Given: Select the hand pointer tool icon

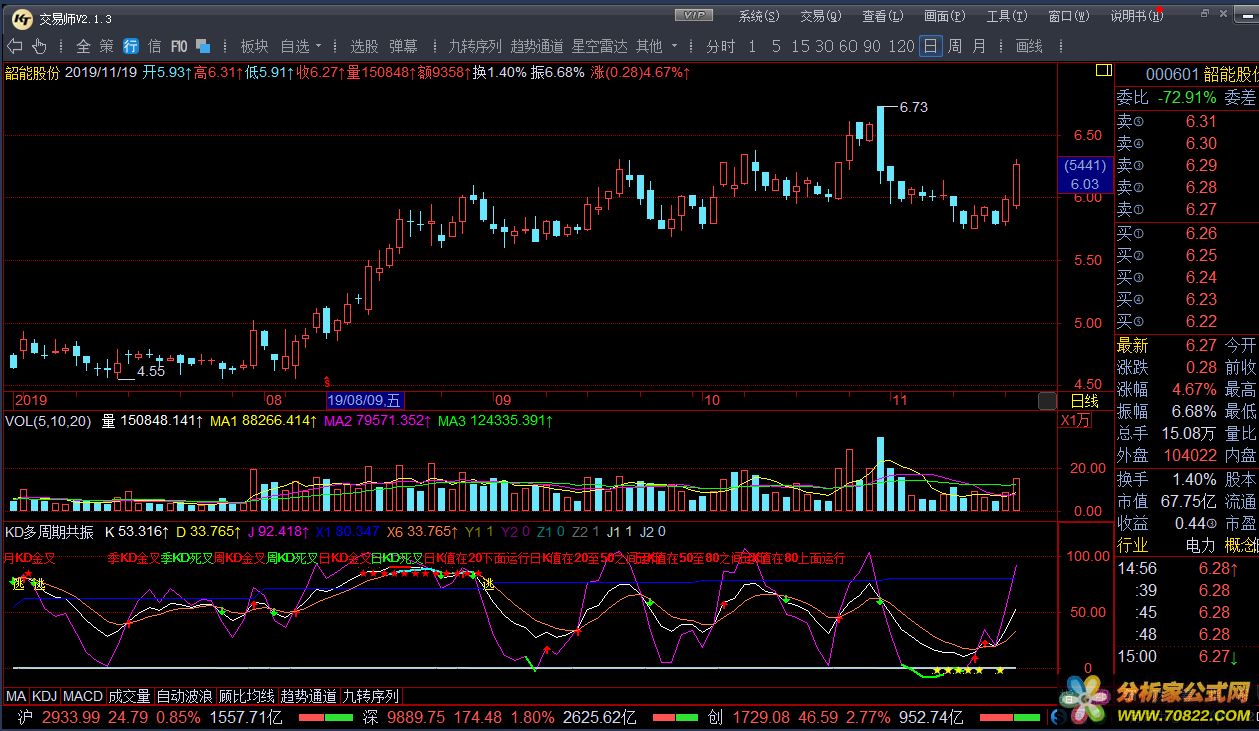Looking at the screenshot, I should [39, 46].
